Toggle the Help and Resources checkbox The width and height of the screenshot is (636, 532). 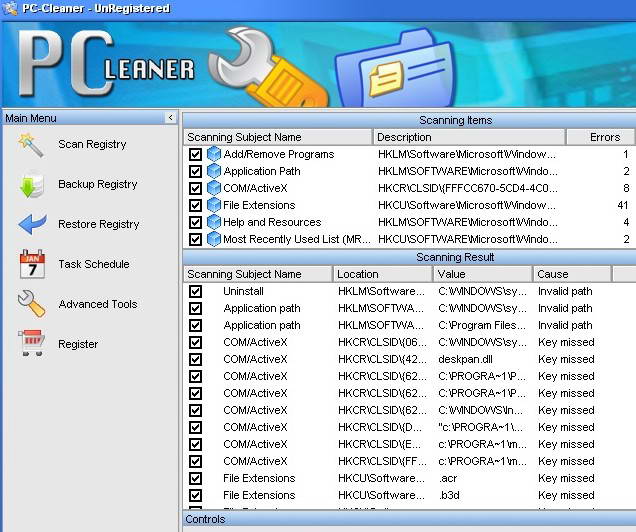[x=196, y=223]
